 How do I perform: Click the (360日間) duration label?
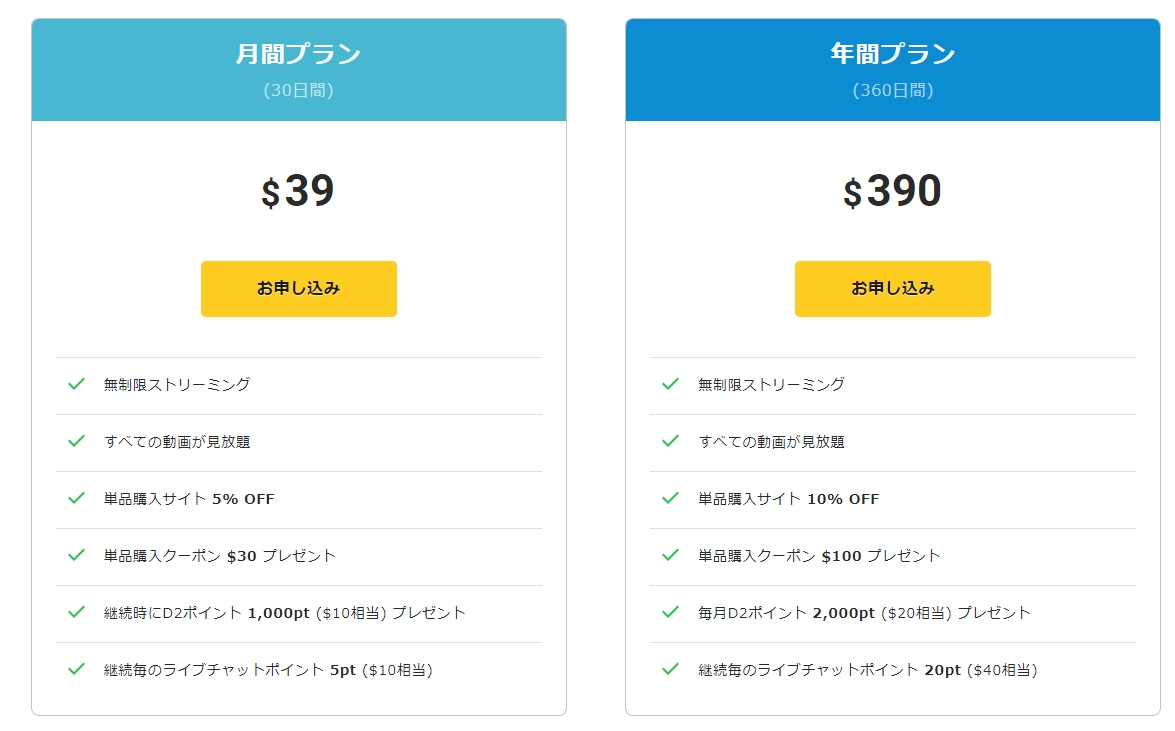pos(892,90)
